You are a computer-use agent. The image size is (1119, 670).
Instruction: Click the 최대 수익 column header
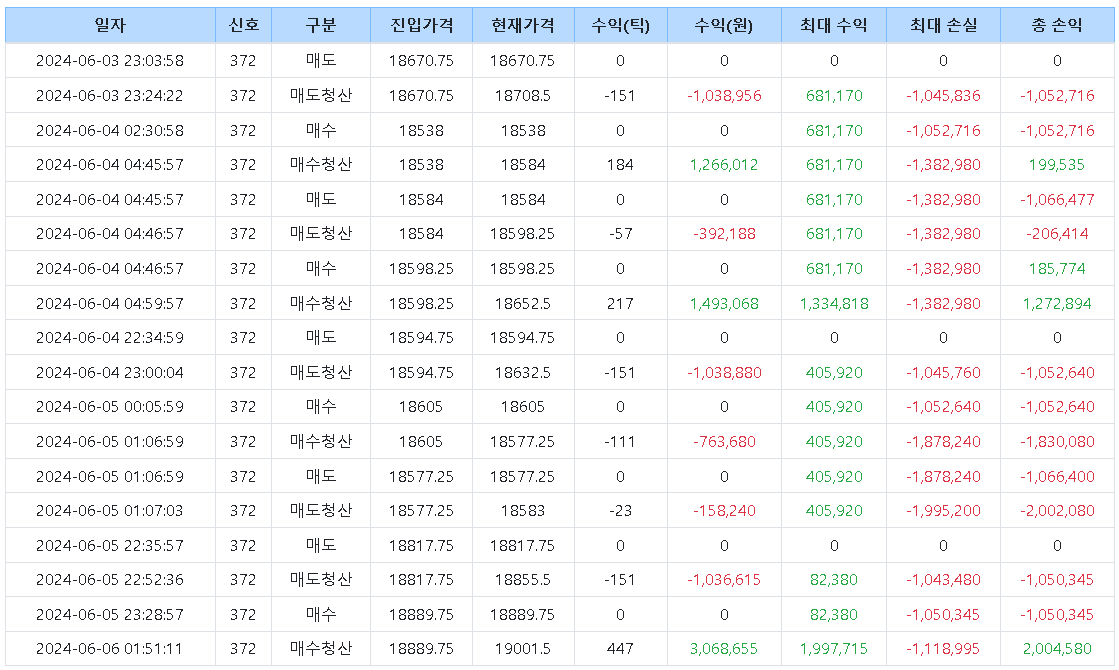(834, 26)
